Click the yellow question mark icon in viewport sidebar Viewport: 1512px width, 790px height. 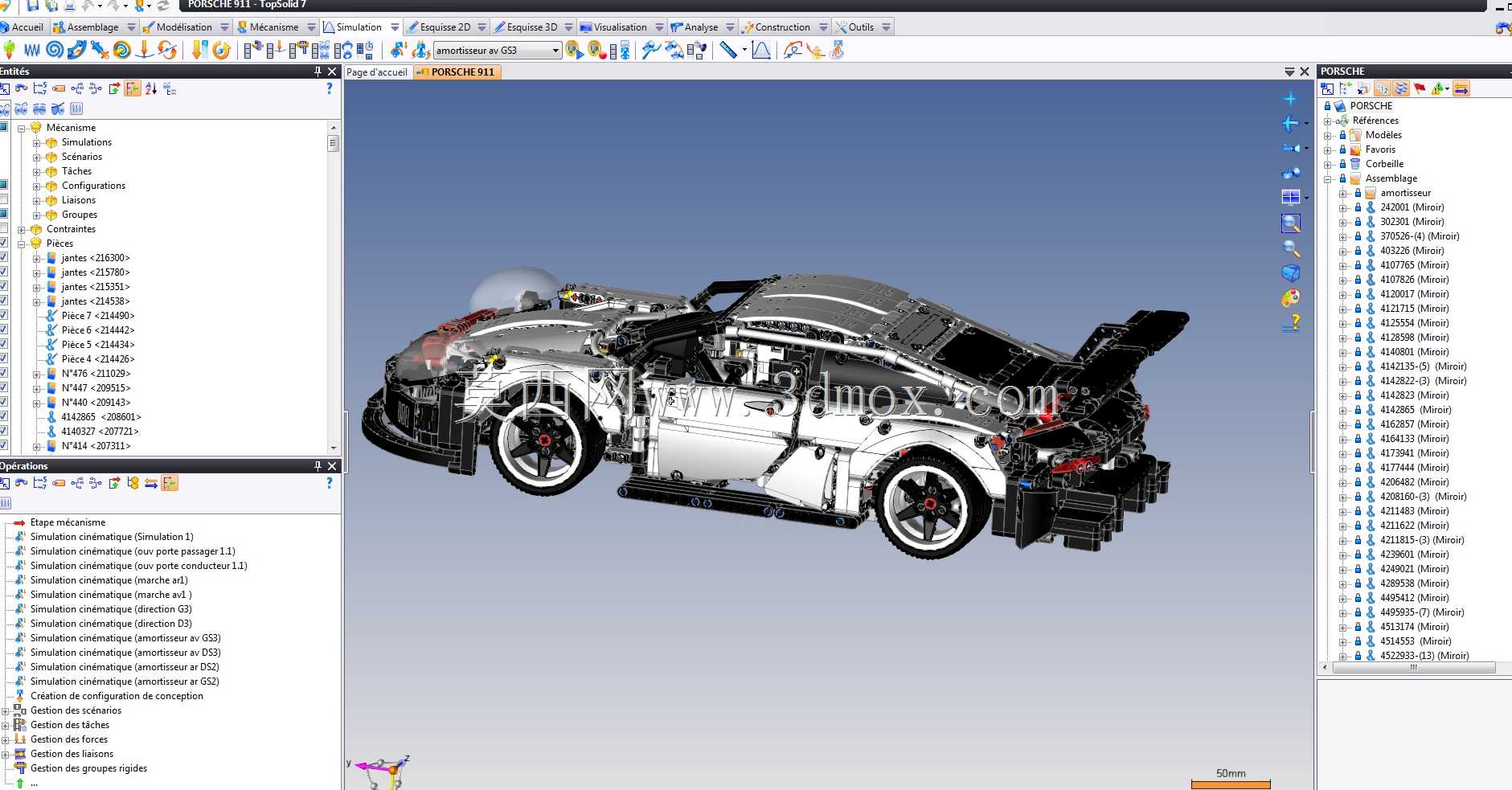pos(1292,323)
